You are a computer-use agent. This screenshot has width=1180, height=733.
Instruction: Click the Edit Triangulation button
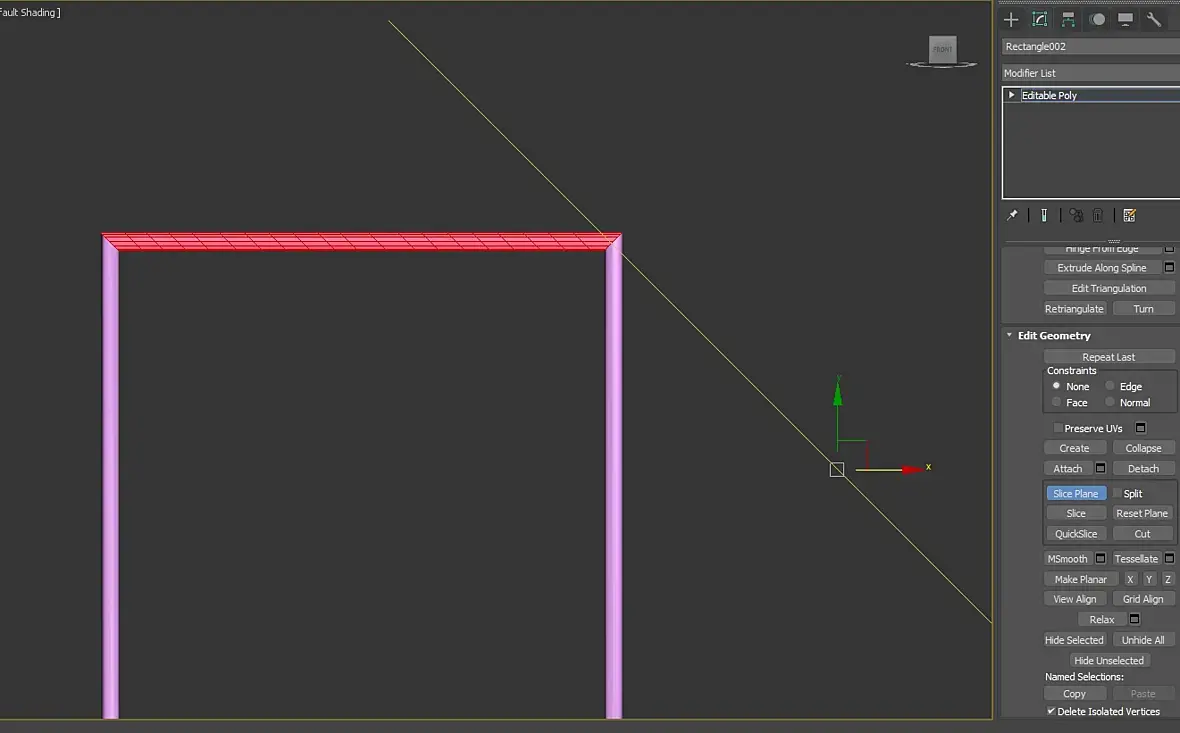[1109, 288]
